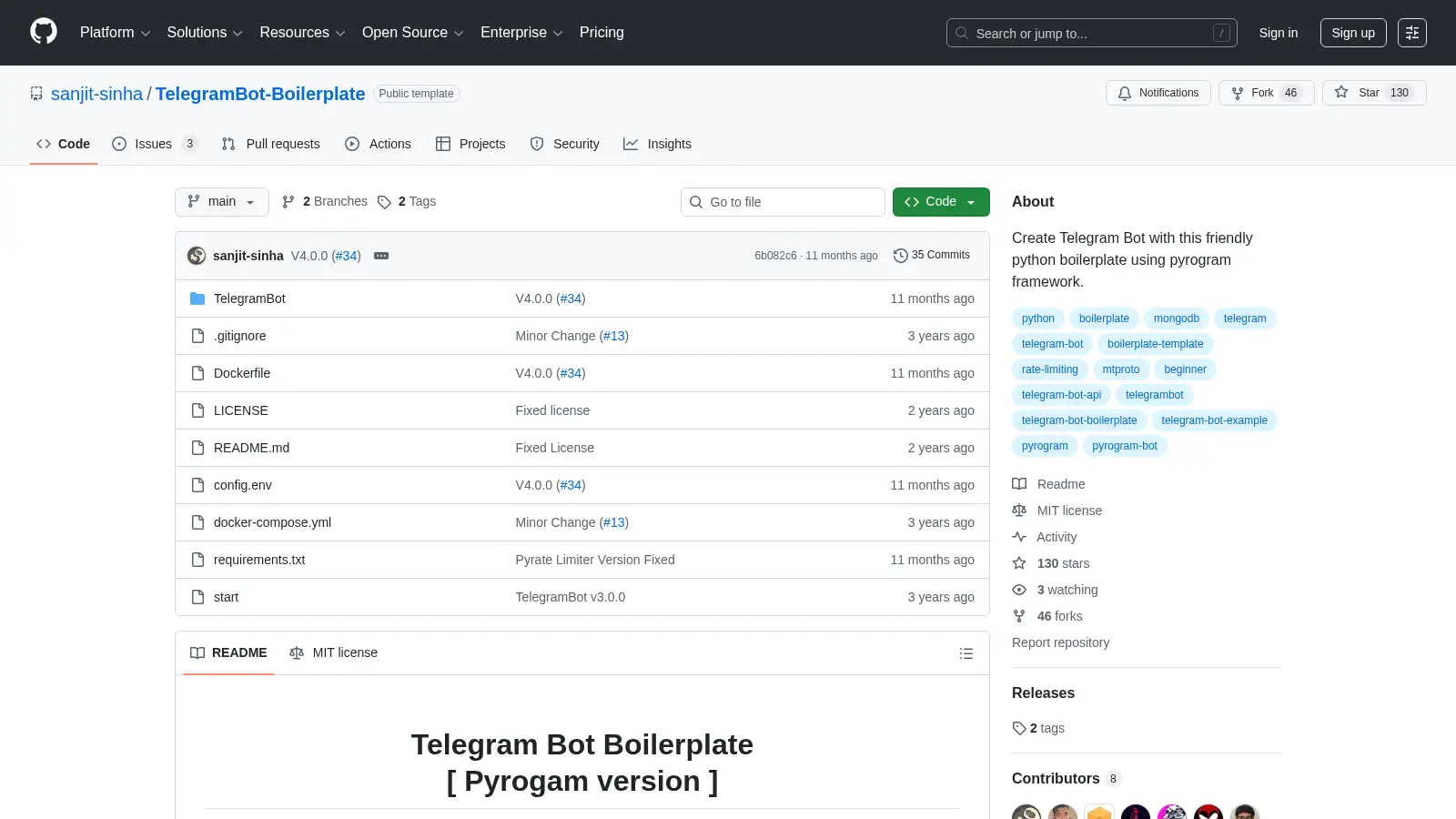Click the file icon beside docker-compose.yml
1456x819 pixels.
coord(197,522)
